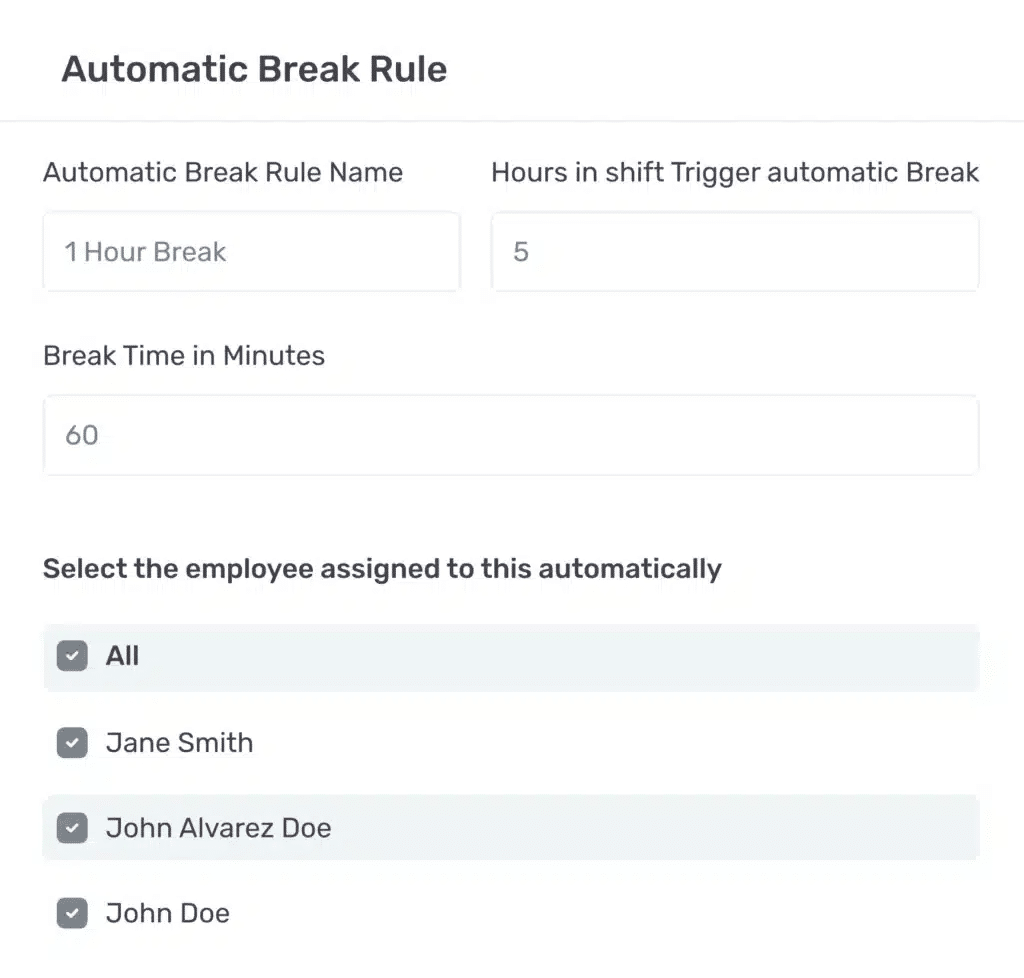The width and height of the screenshot is (1024, 978).
Task: Click the empty area right of Jane Smith
Action: pos(614,743)
